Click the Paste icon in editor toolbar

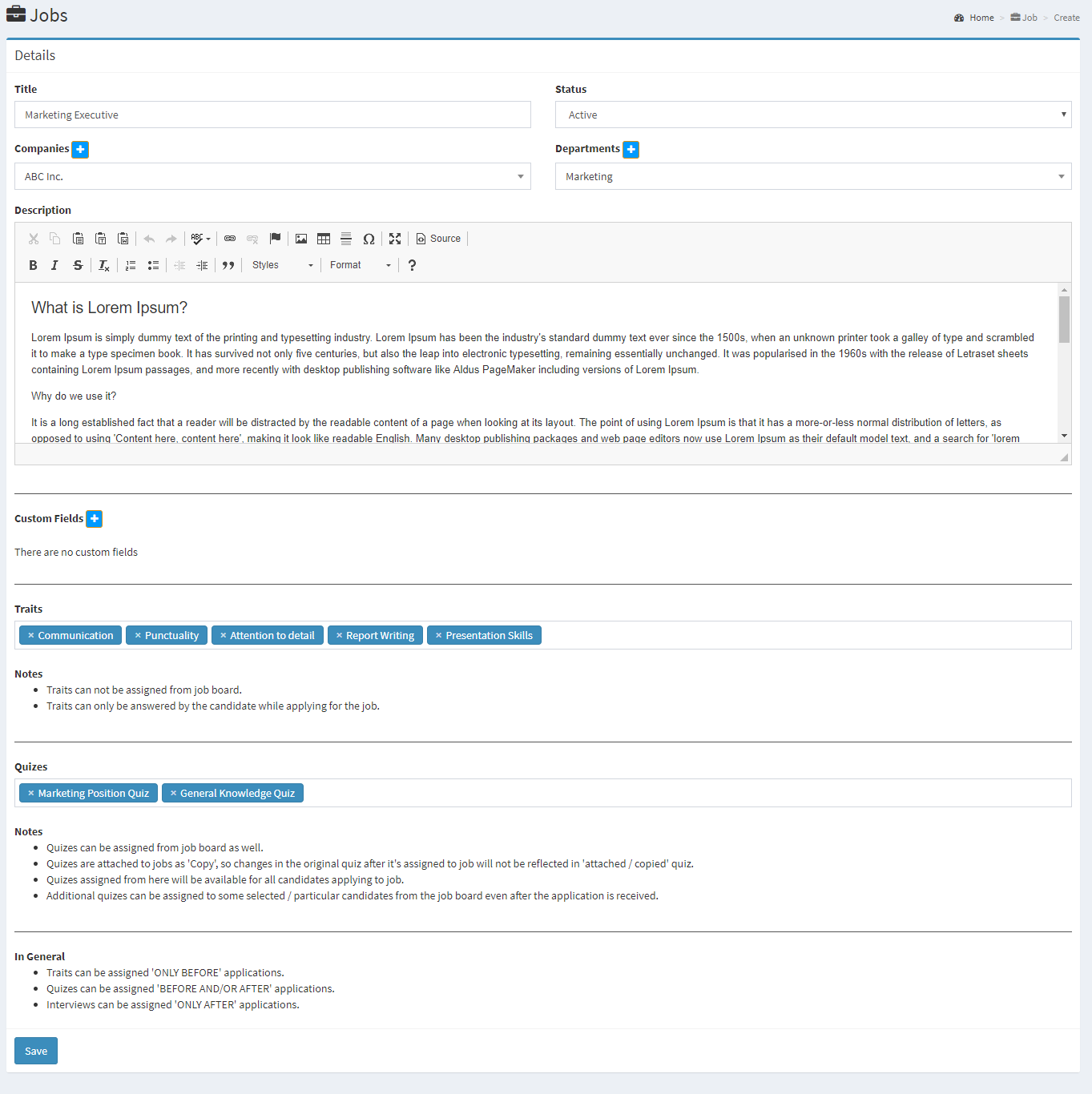tap(78, 239)
